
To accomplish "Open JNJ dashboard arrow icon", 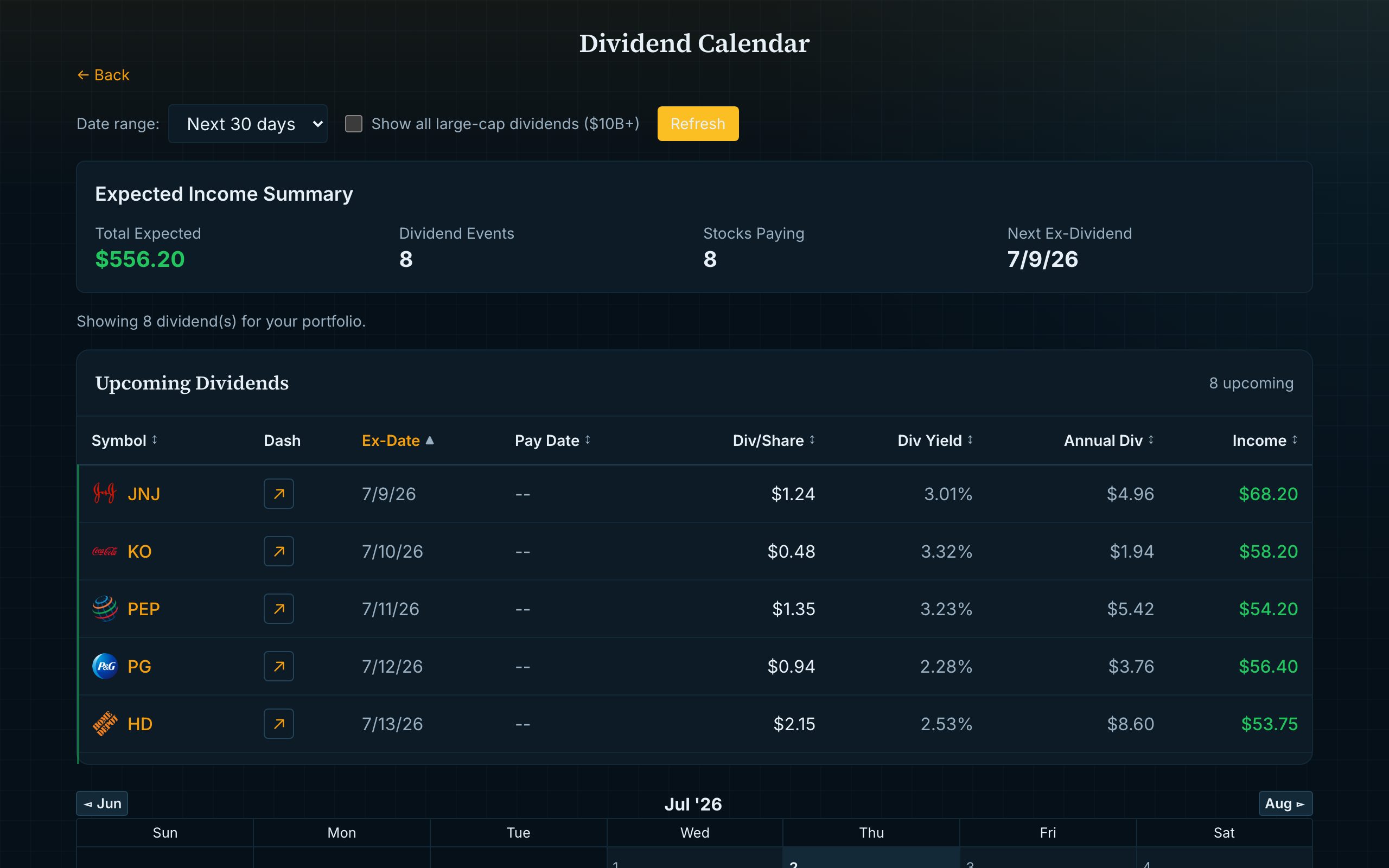I will [278, 494].
